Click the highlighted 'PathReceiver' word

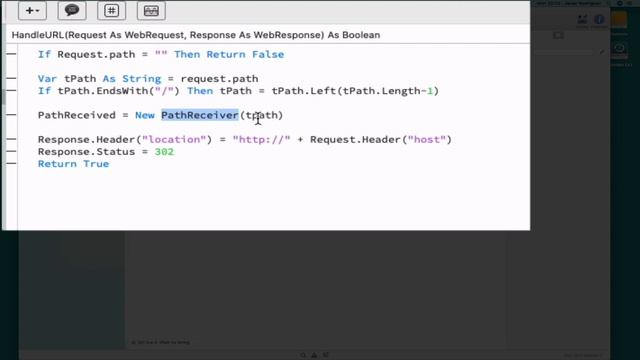pyautogui.click(x=200, y=115)
